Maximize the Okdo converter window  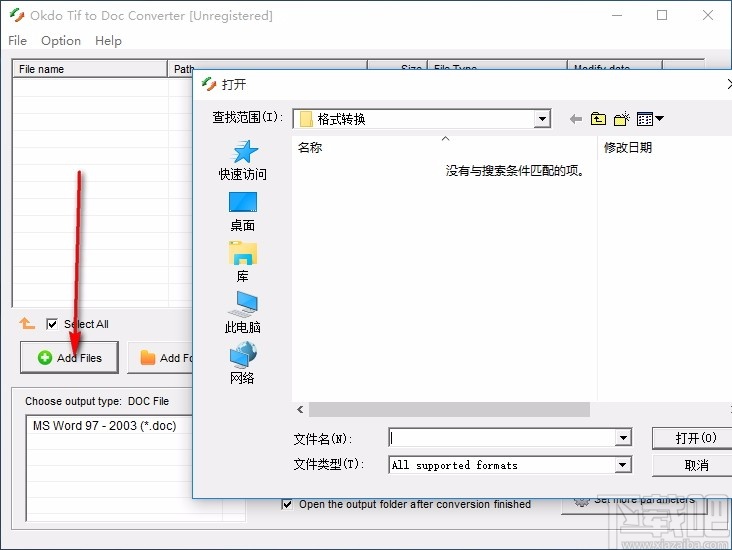[x=662, y=15]
